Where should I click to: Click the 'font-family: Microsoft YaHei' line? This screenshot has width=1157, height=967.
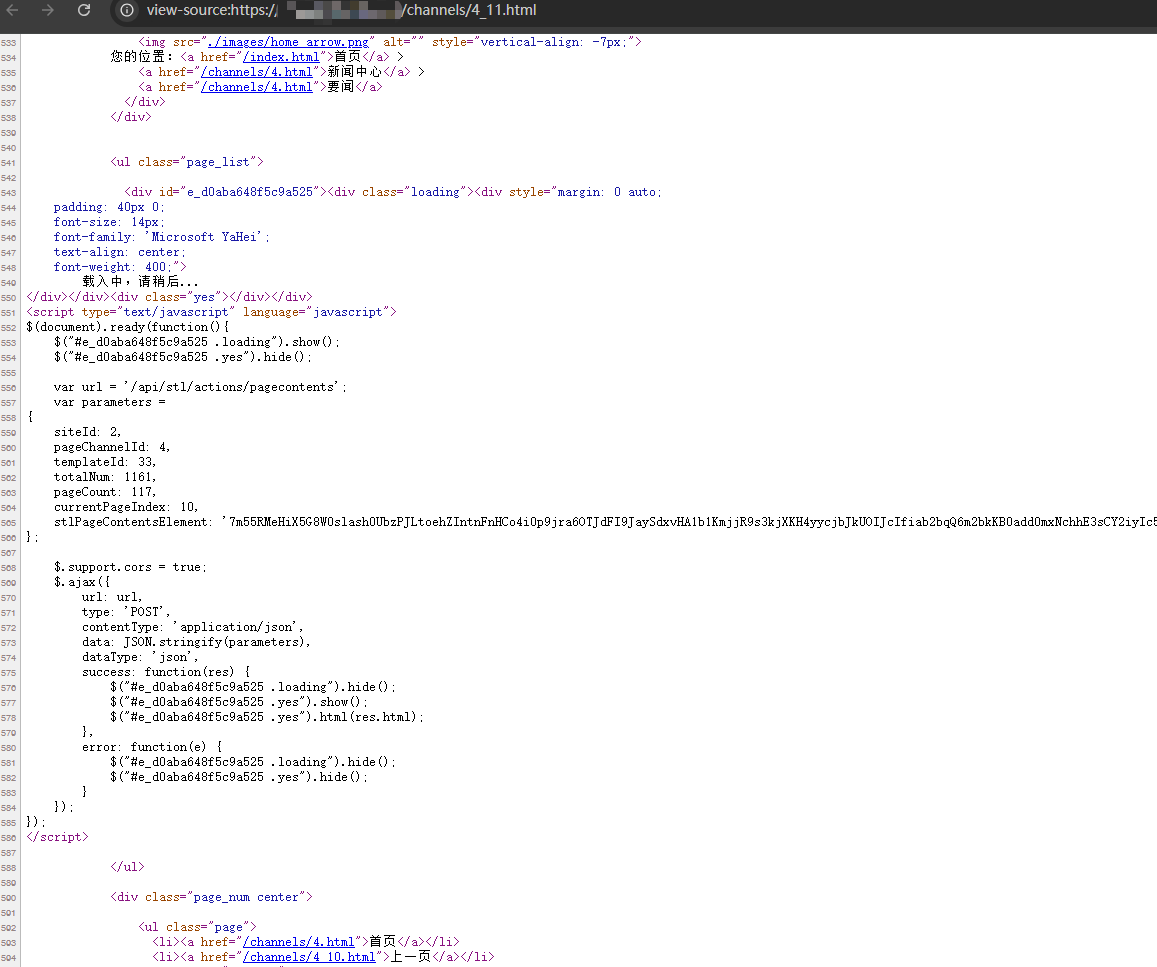point(162,237)
